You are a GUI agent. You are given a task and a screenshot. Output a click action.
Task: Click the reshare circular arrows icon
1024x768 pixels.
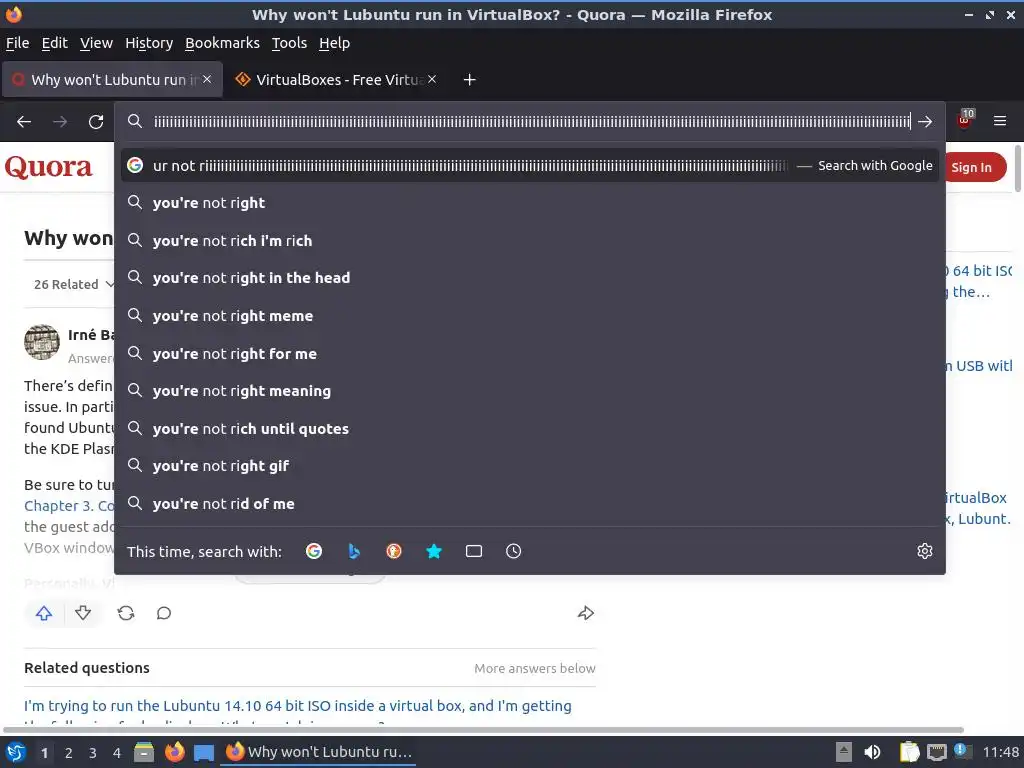pyautogui.click(x=126, y=613)
